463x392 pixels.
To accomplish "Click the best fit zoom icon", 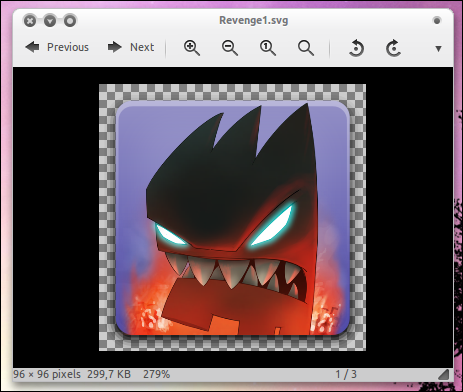I will coord(306,48).
